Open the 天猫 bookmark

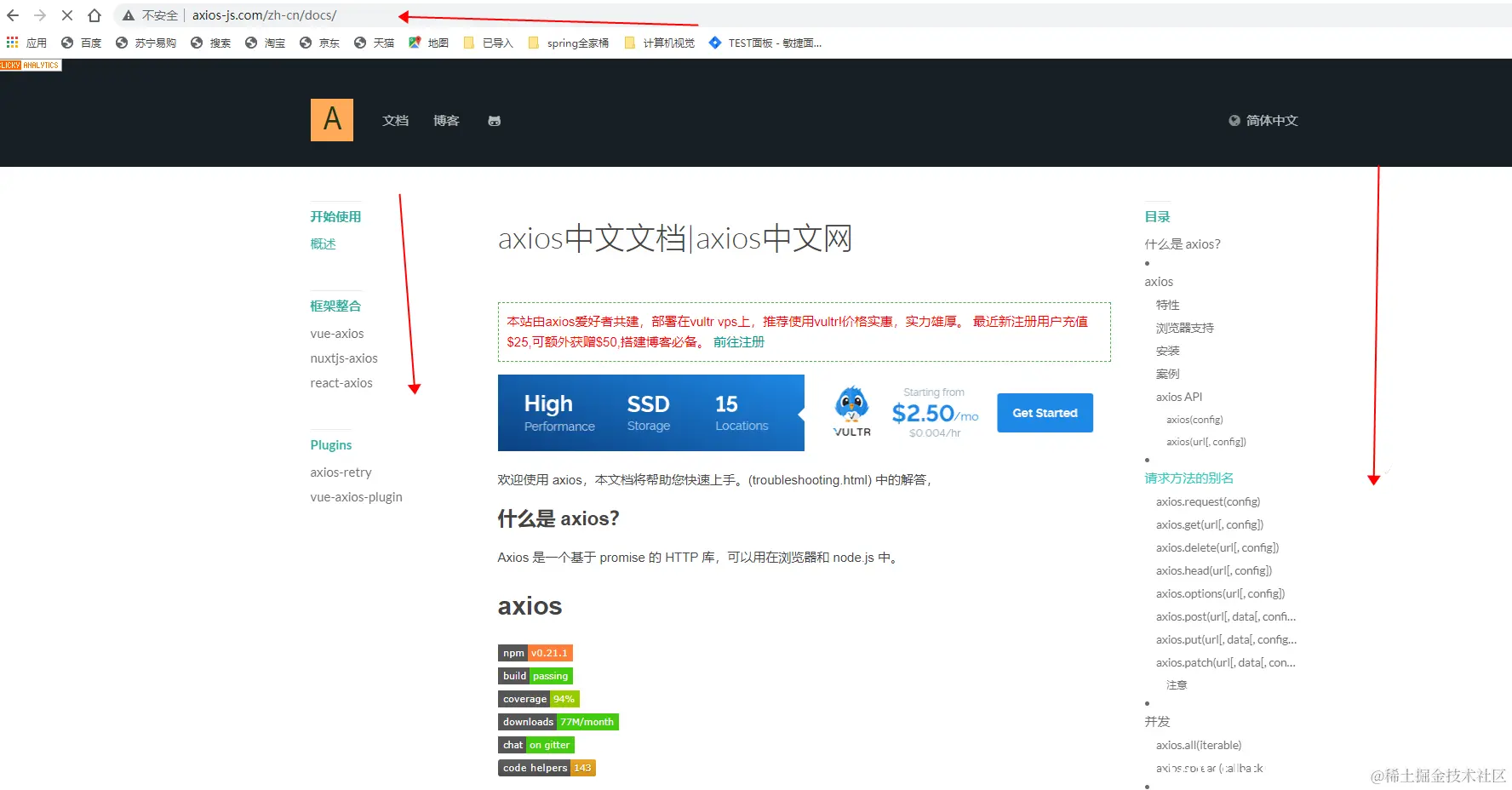(374, 43)
